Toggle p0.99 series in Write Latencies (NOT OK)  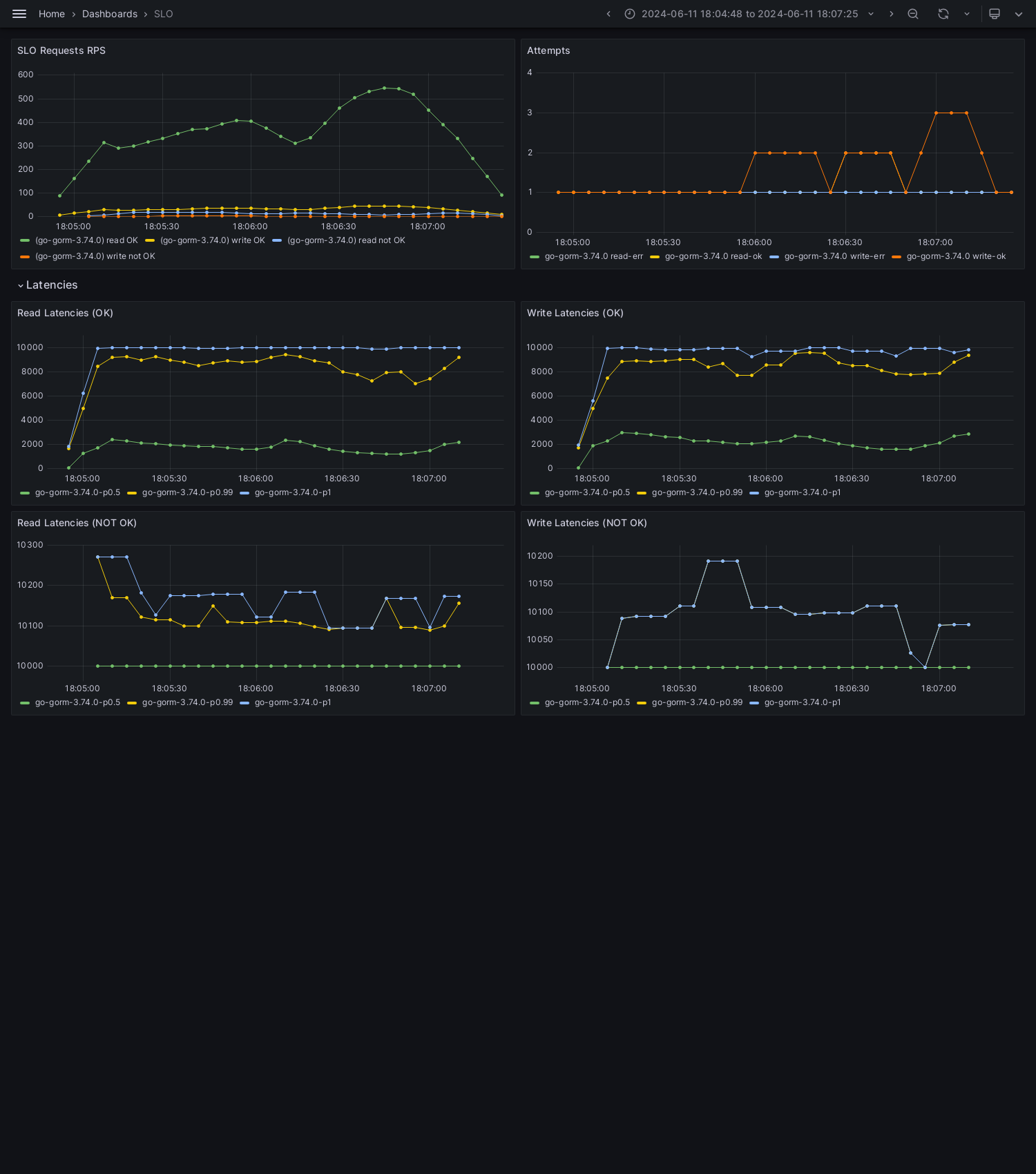[x=697, y=702]
